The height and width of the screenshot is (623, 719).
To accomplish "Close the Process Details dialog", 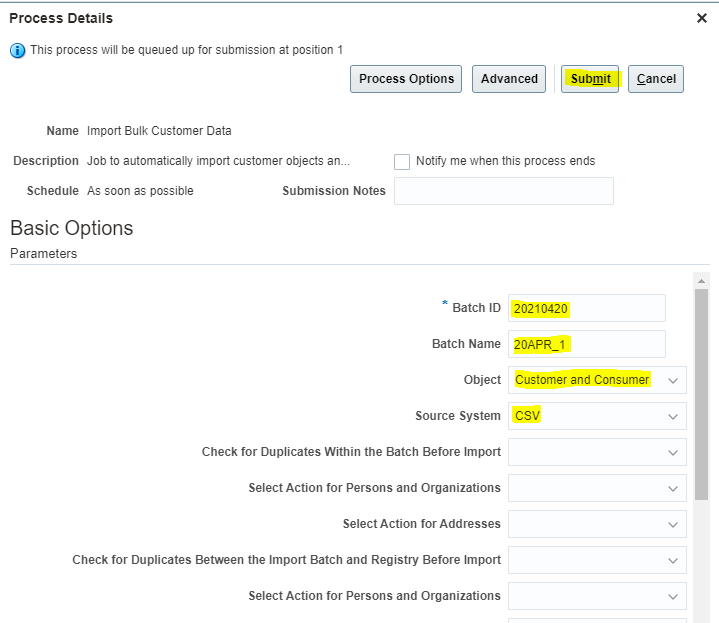I will [702, 18].
